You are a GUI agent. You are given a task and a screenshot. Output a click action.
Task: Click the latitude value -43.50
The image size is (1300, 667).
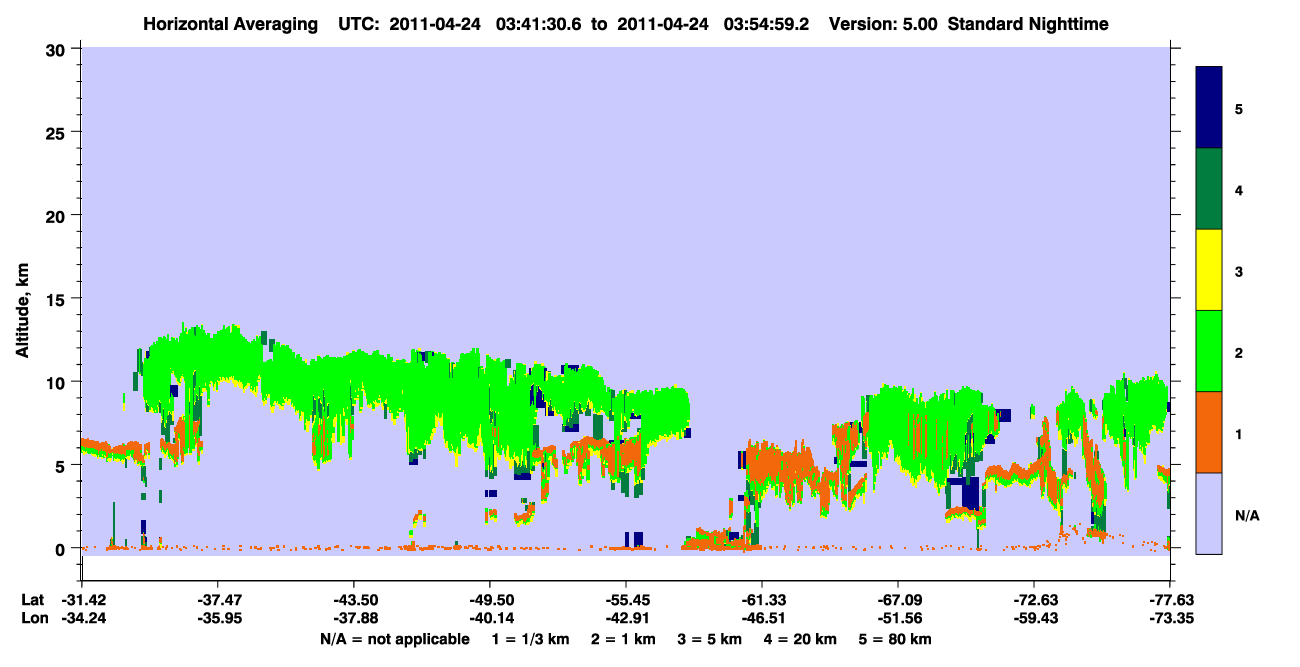(x=354, y=600)
